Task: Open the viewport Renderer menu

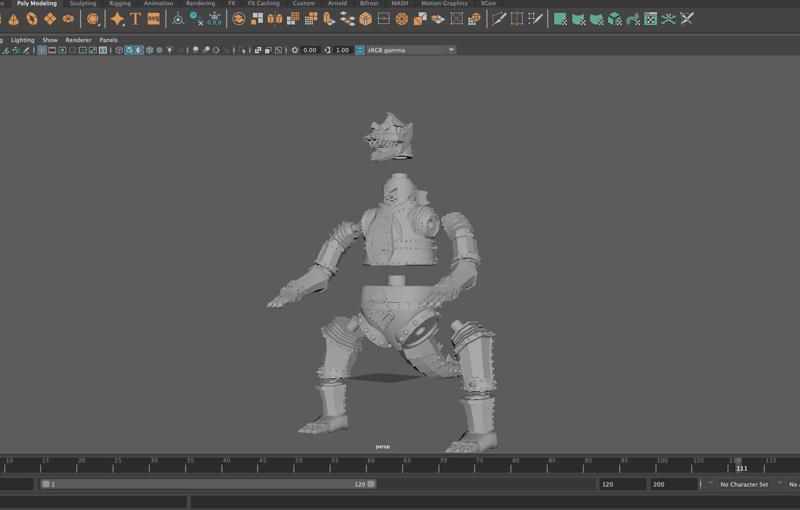Action: pyautogui.click(x=78, y=40)
